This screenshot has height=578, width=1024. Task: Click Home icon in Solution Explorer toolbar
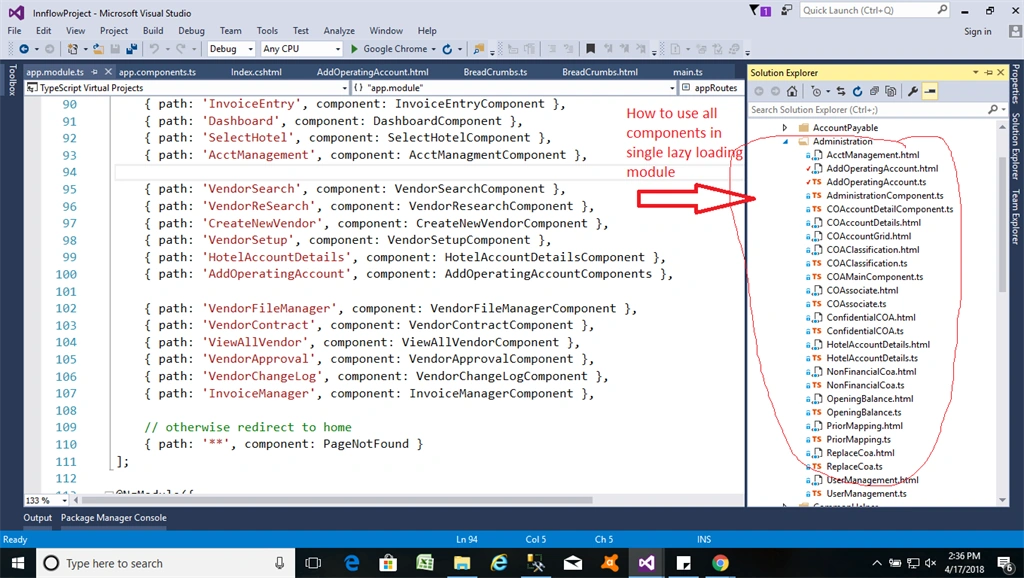pyautogui.click(x=792, y=91)
